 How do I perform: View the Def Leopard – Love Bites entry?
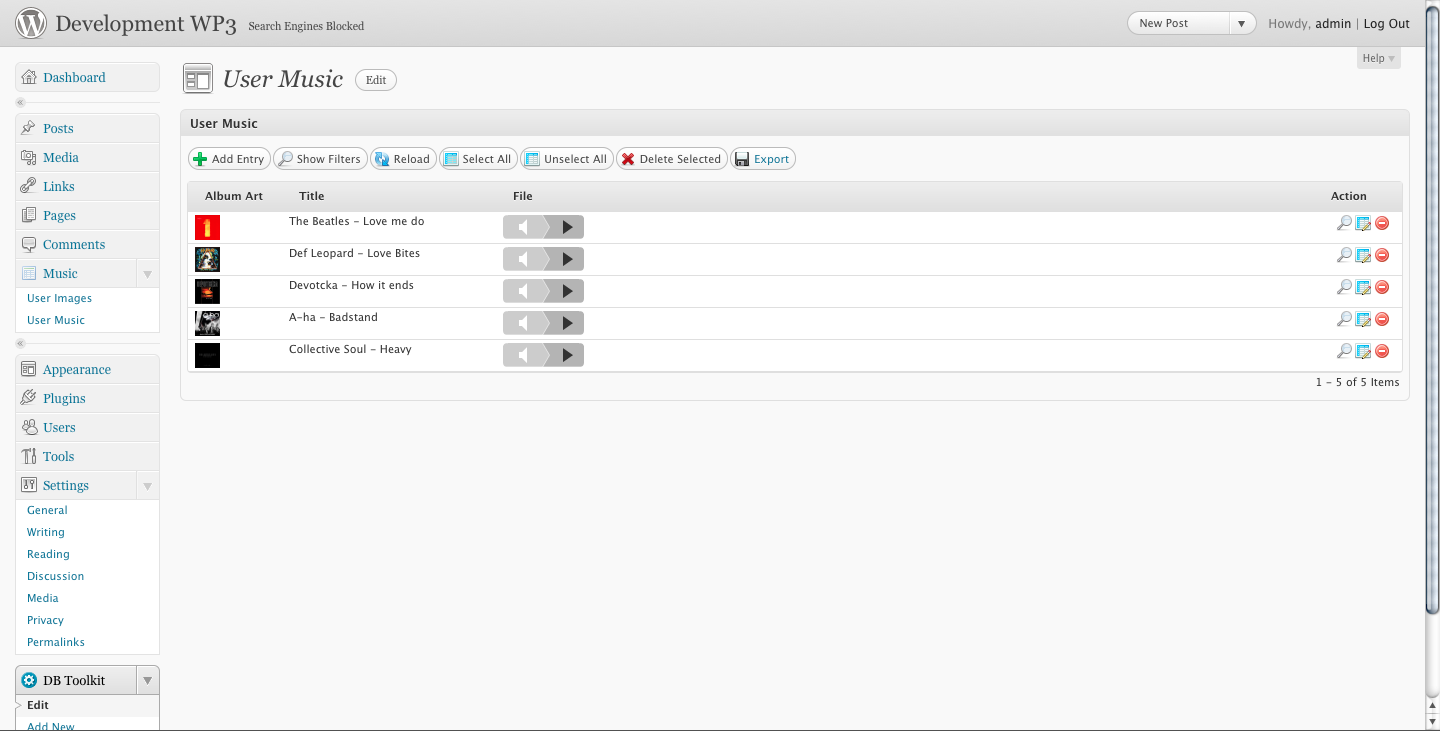point(1344,255)
